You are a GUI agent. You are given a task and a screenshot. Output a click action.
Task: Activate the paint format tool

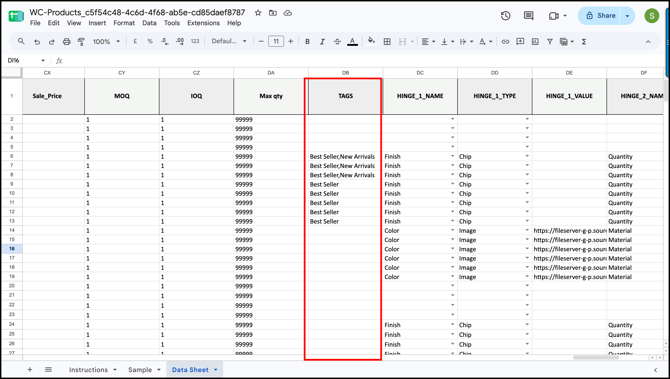click(x=81, y=41)
